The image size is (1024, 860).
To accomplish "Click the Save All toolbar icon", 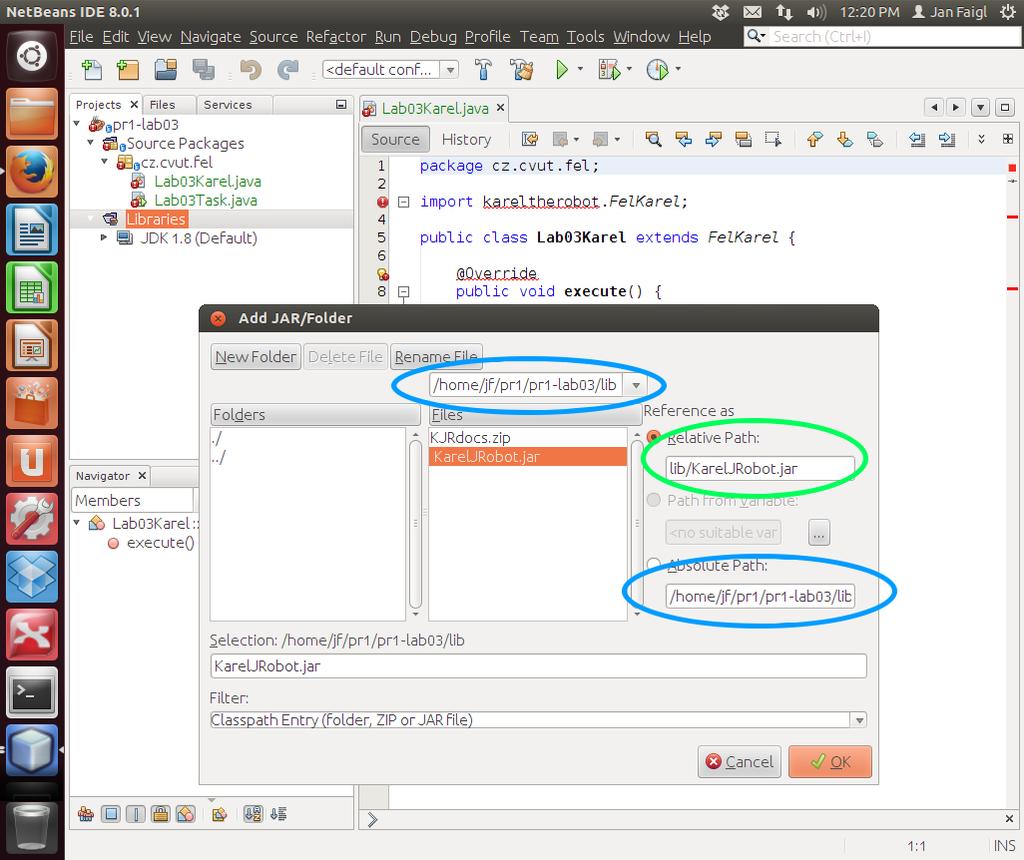I will click(203, 69).
